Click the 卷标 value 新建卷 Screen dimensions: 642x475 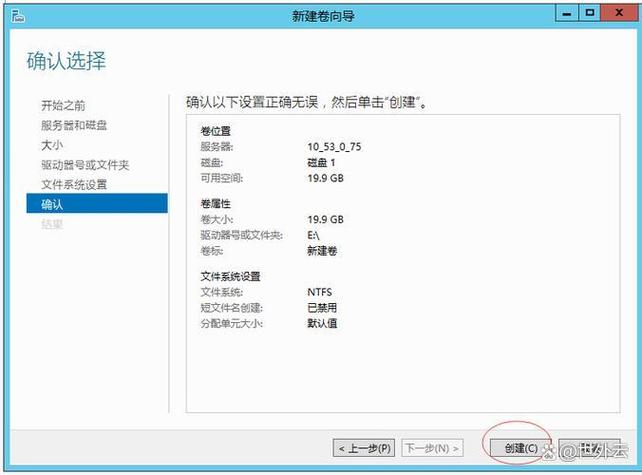(x=322, y=251)
